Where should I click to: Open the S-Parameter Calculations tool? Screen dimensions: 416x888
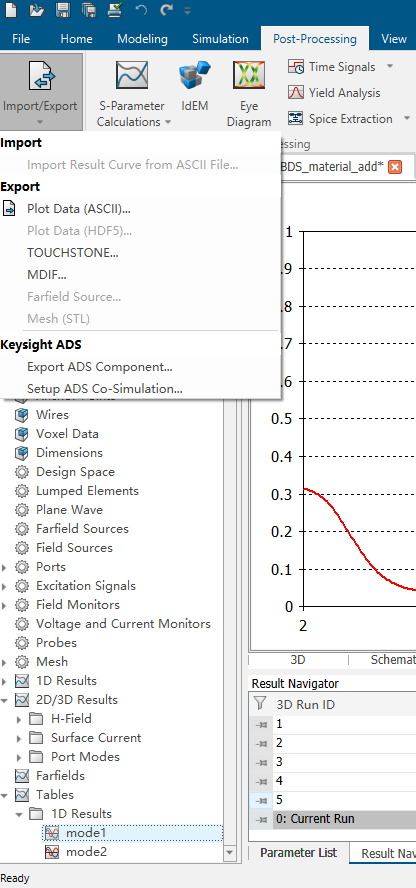(132, 94)
